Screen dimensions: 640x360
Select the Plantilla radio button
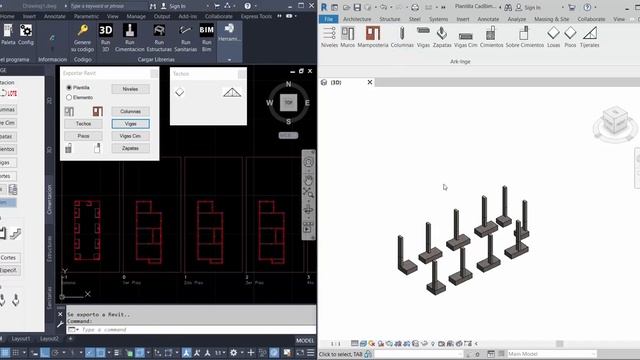click(x=69, y=87)
